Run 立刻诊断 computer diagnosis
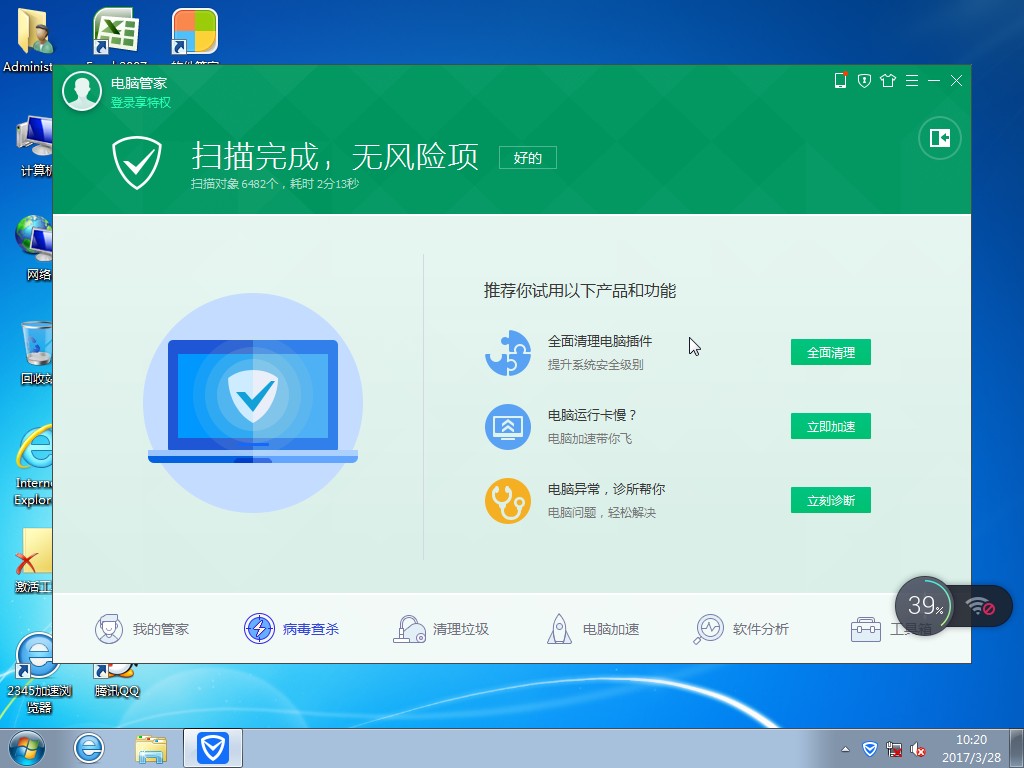The width and height of the screenshot is (1024, 768). click(831, 500)
